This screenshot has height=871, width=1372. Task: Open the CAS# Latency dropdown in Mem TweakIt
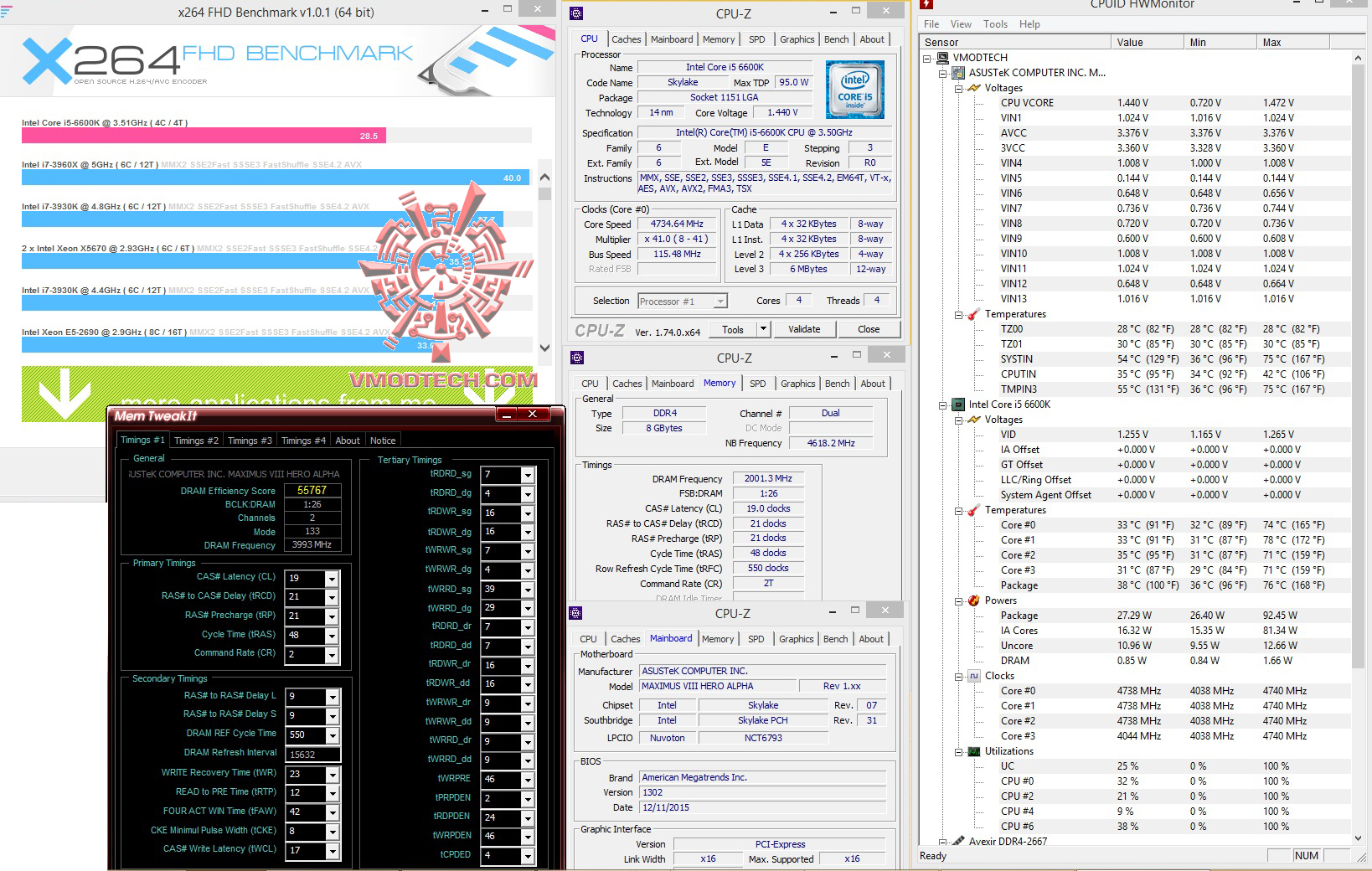[330, 578]
